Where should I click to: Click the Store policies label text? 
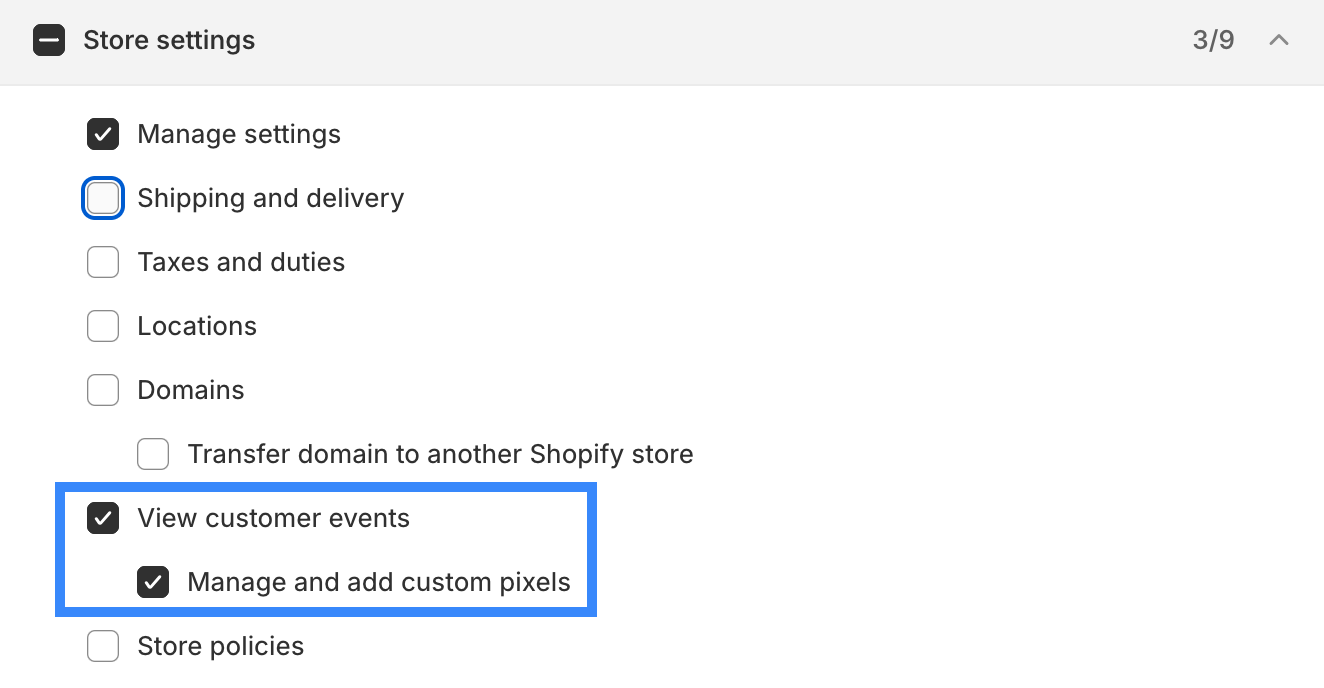220,646
